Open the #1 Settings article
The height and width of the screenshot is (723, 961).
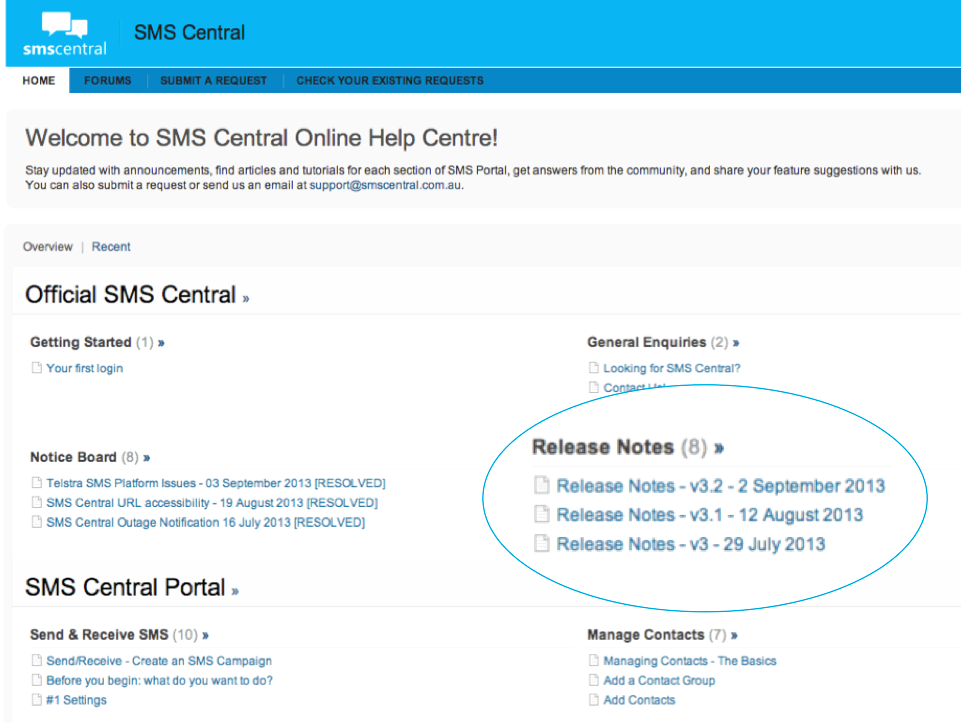point(77,700)
